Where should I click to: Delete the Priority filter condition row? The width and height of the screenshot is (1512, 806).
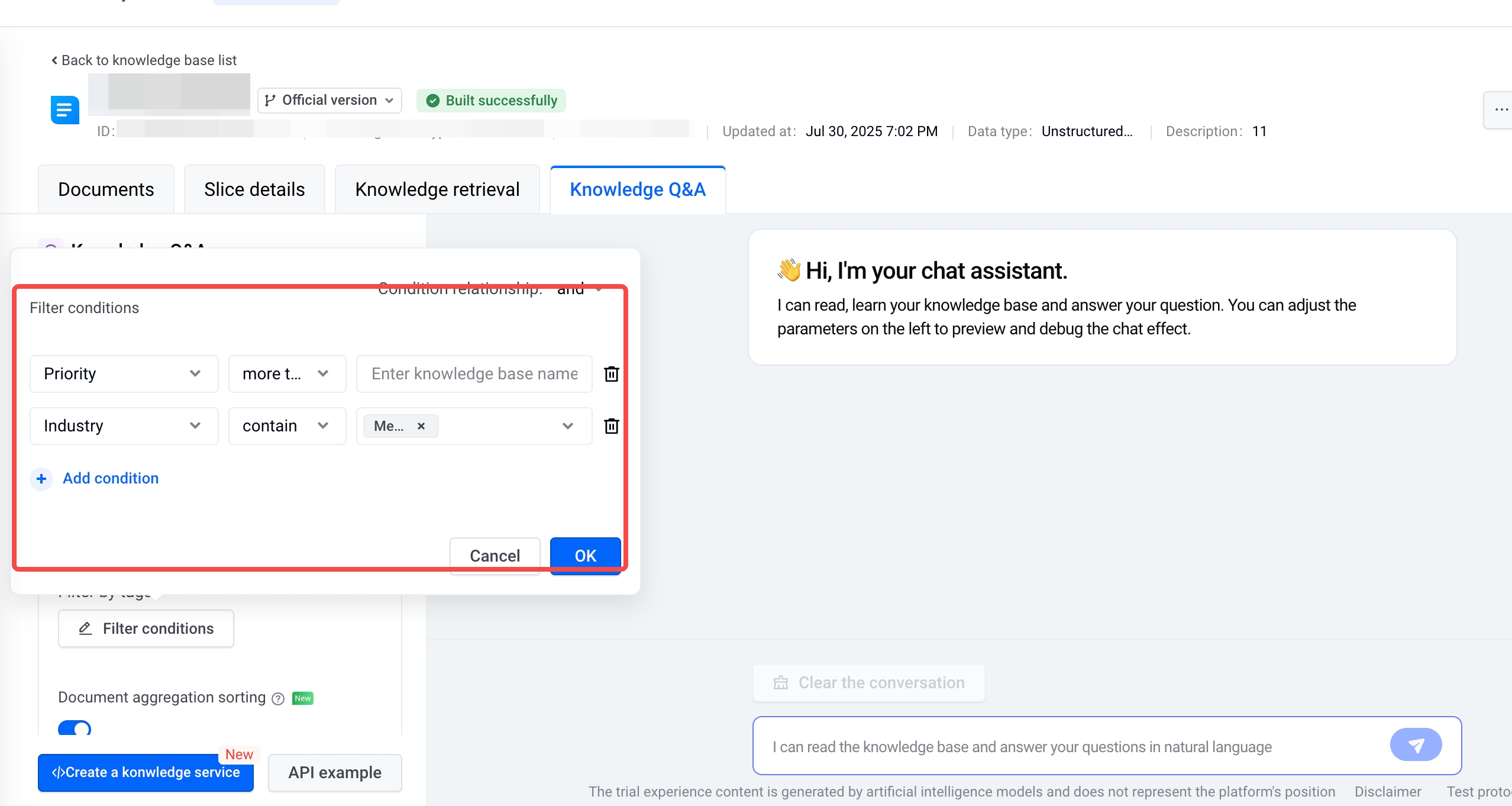pos(611,374)
